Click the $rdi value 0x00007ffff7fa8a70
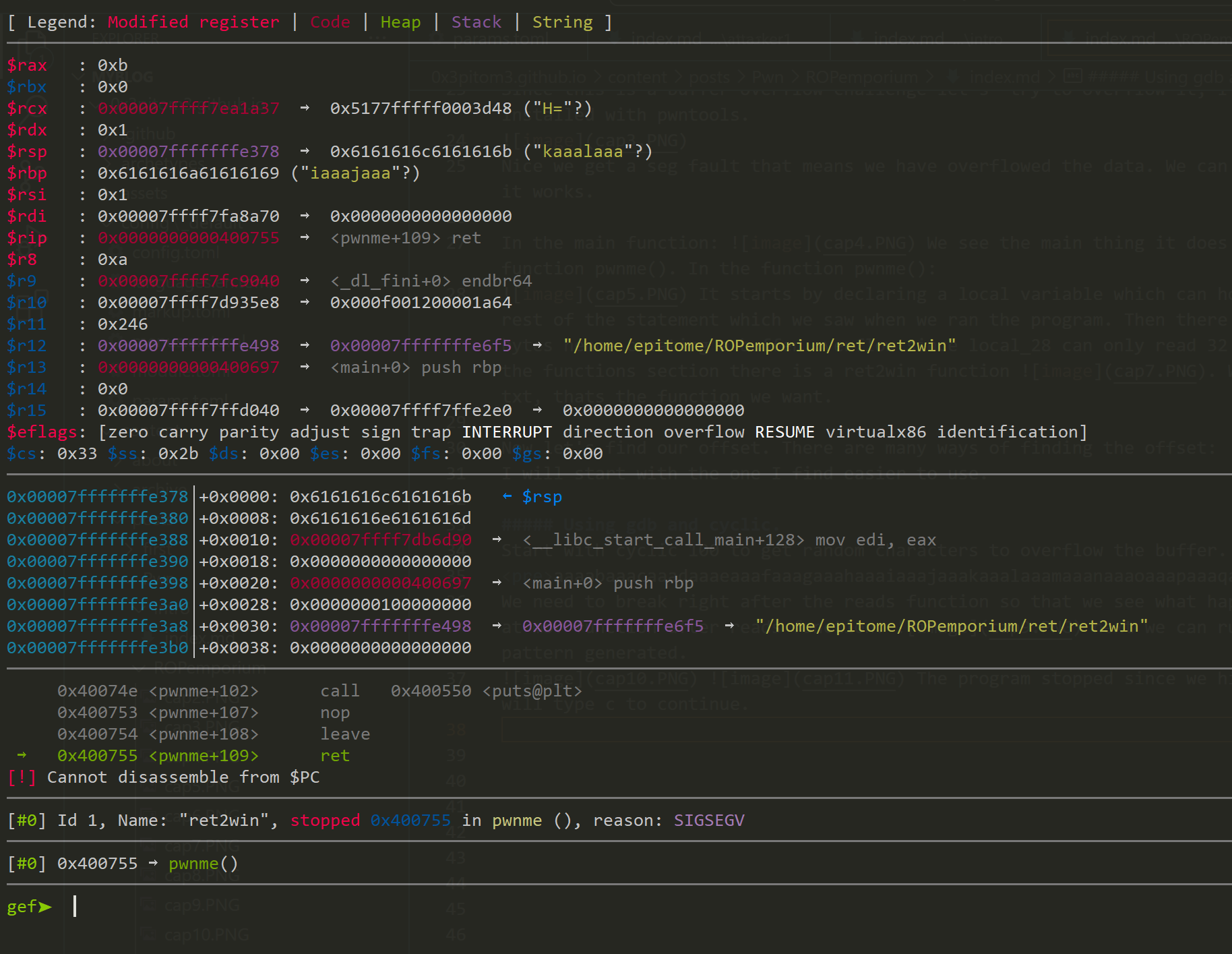The width and height of the screenshot is (1232, 954). point(189,216)
